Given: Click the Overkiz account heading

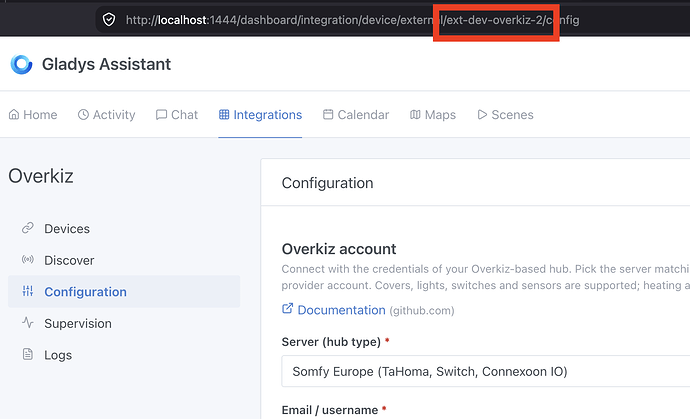Looking at the screenshot, I should (x=339, y=249).
